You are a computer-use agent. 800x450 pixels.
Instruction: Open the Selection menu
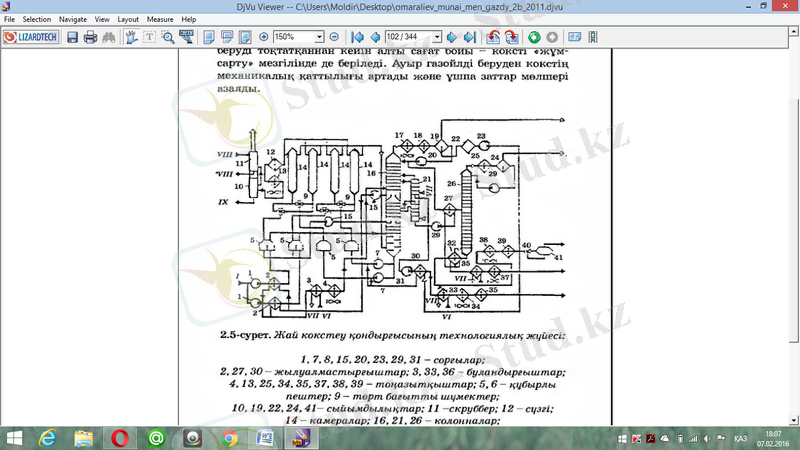(x=37, y=19)
